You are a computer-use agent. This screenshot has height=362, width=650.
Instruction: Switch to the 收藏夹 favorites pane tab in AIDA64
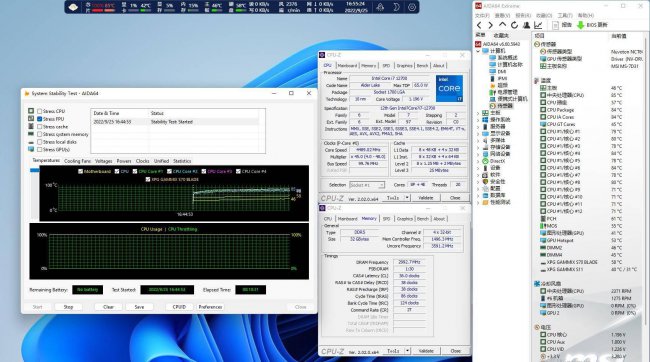click(x=501, y=36)
